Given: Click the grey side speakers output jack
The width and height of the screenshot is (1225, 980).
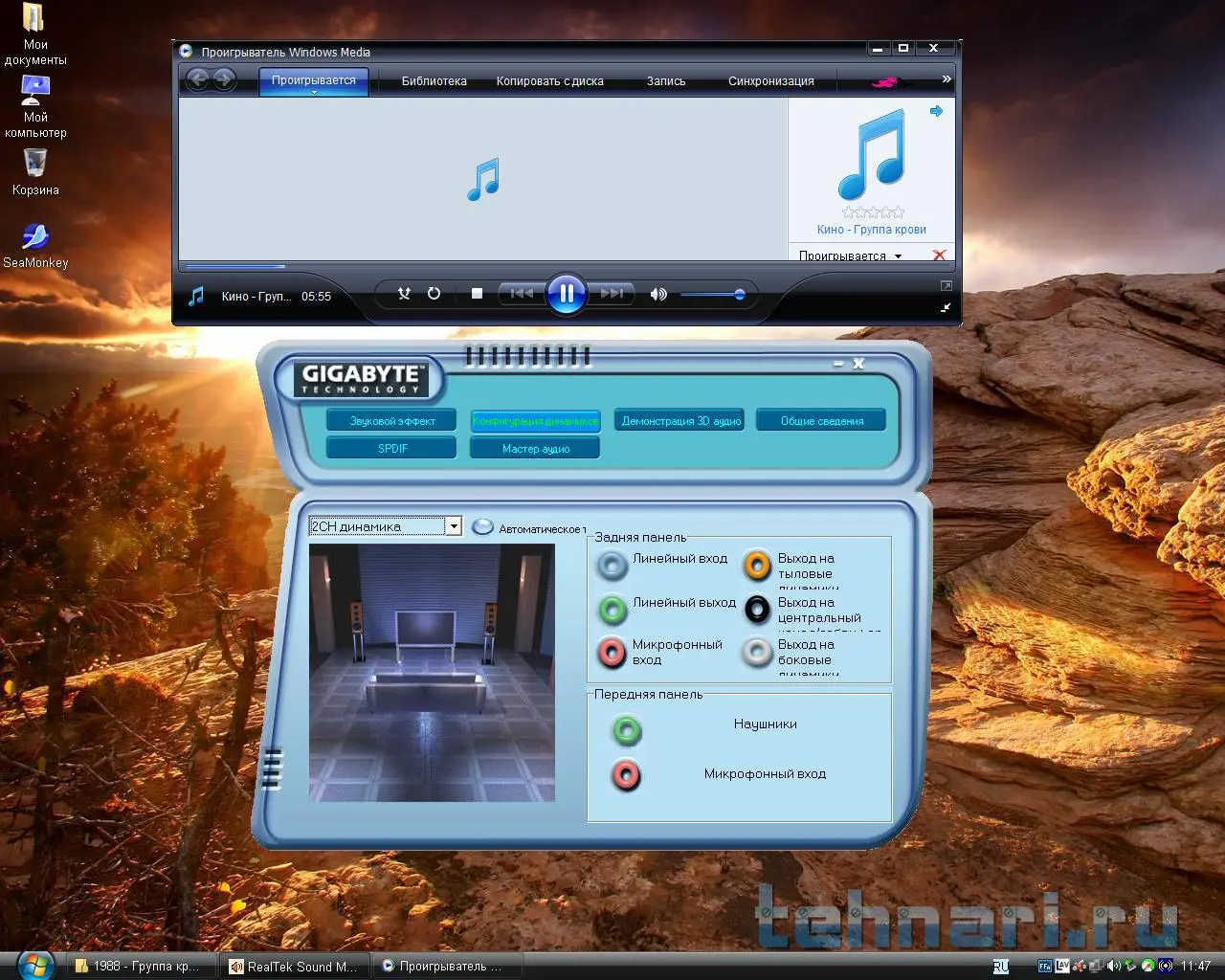Looking at the screenshot, I should click(x=757, y=652).
